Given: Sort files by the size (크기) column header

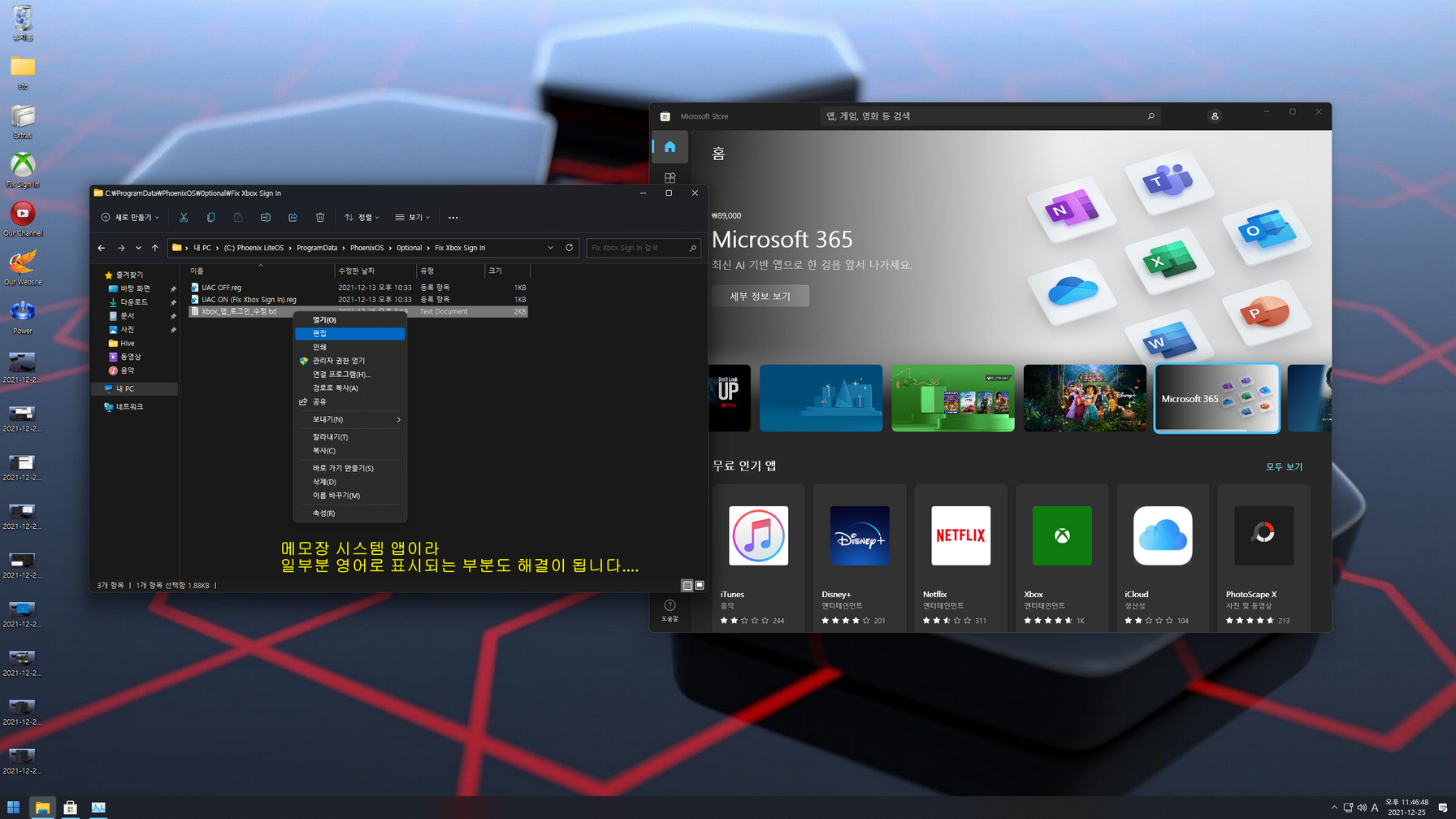Looking at the screenshot, I should (x=507, y=271).
